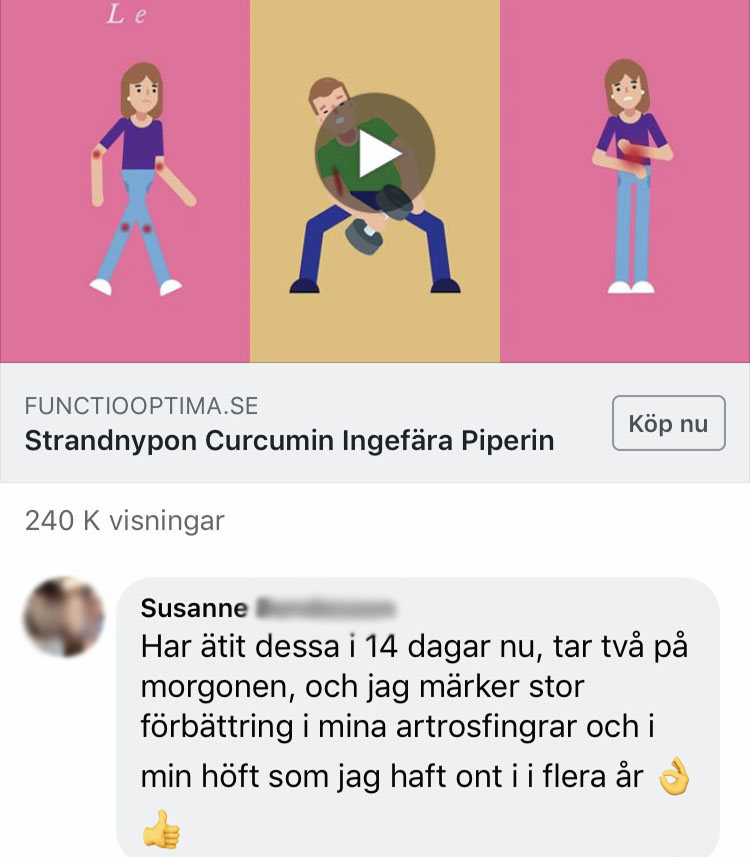The height and width of the screenshot is (857, 750).
Task: Play the video with the play button
Action: coord(375,153)
